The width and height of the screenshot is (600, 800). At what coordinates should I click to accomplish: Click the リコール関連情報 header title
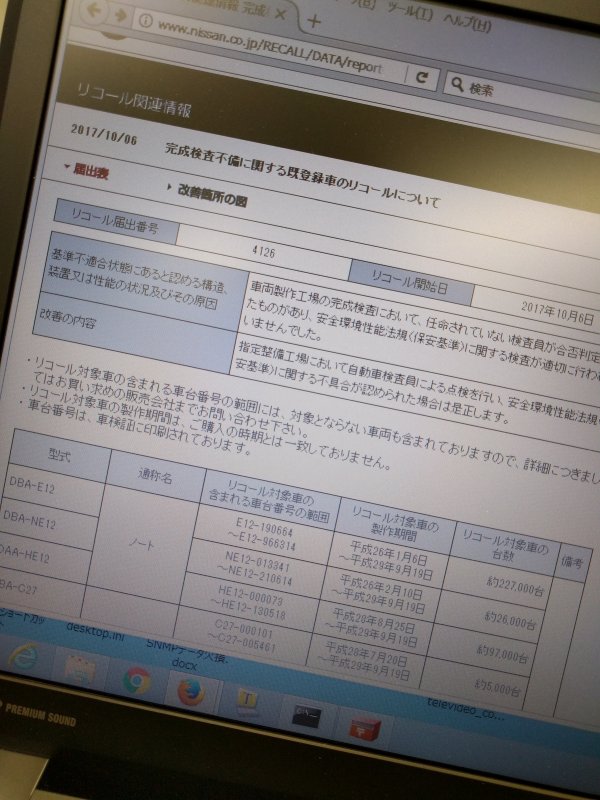(134, 100)
